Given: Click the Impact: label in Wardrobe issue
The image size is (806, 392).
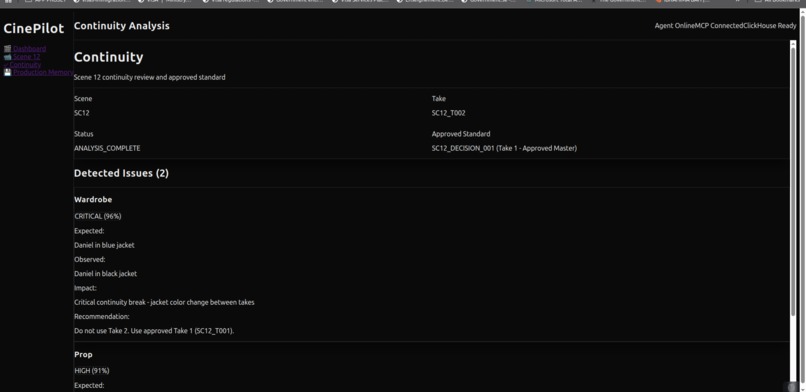Looking at the screenshot, I should tap(85, 288).
